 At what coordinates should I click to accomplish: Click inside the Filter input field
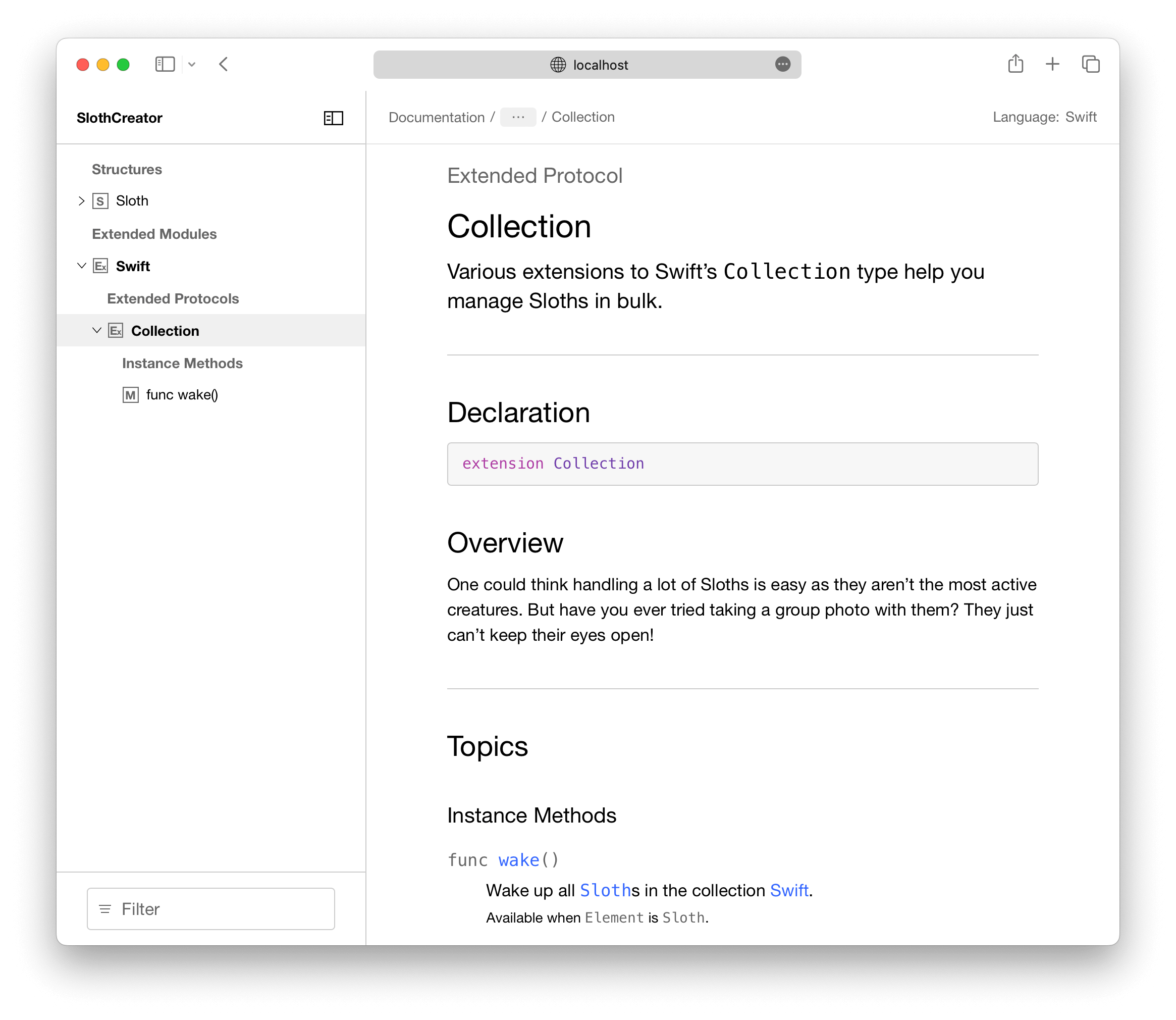pyautogui.click(x=210, y=908)
